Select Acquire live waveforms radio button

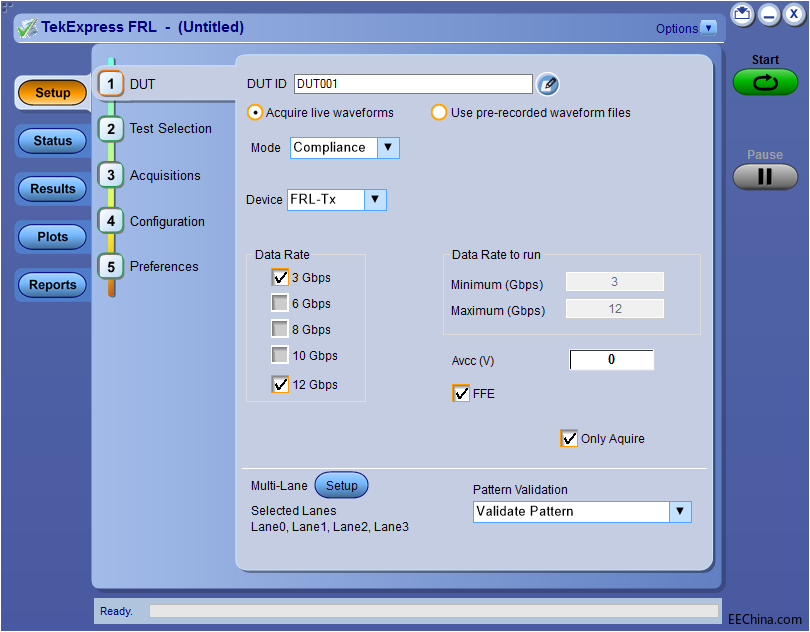255,113
